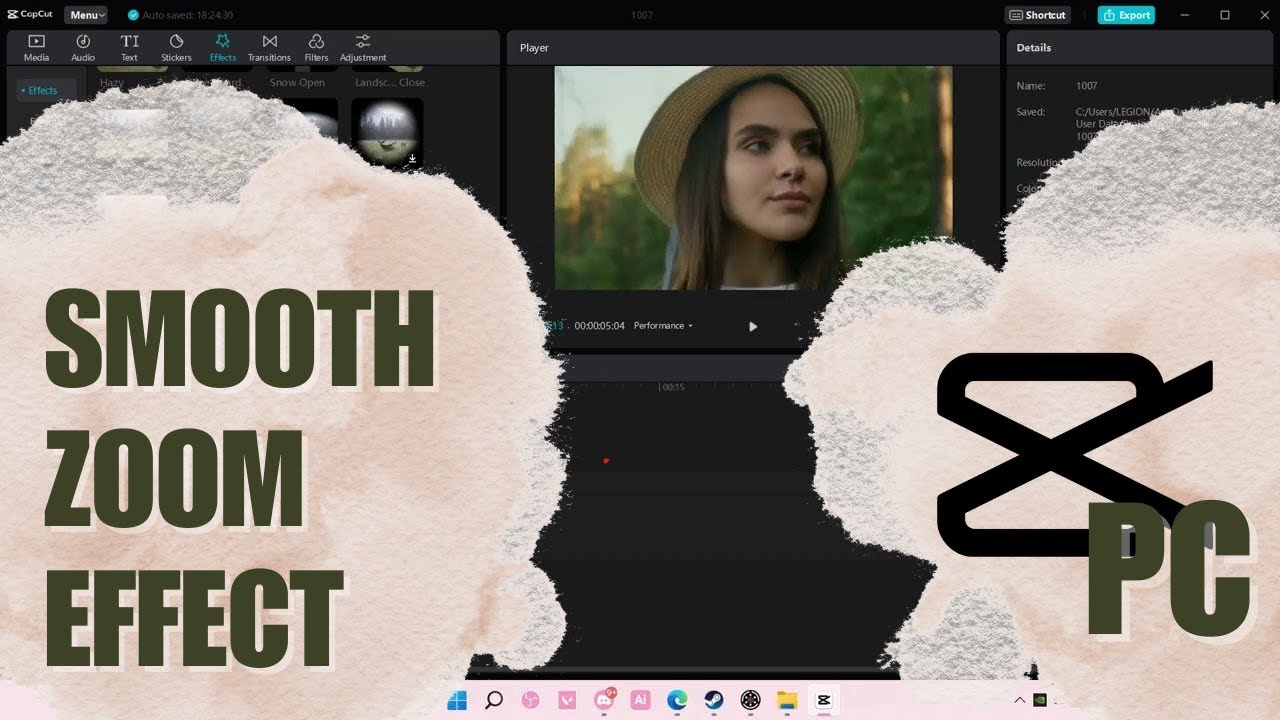Click the download icon on forest vignette effect
1280x720 pixels.
point(412,158)
